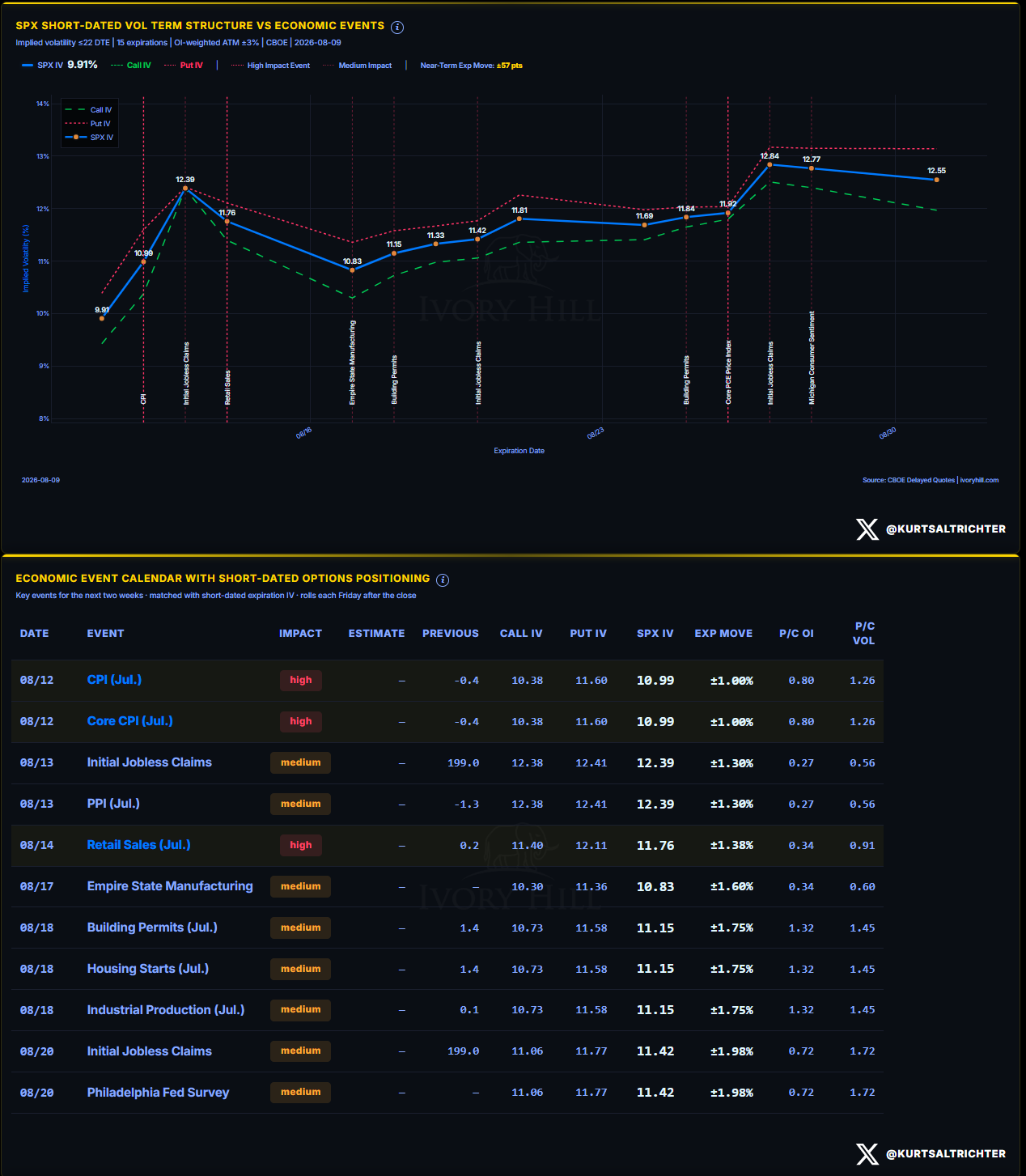Click the Expiration Date axis label
Screen dimensions: 1026x1176
(x=519, y=451)
